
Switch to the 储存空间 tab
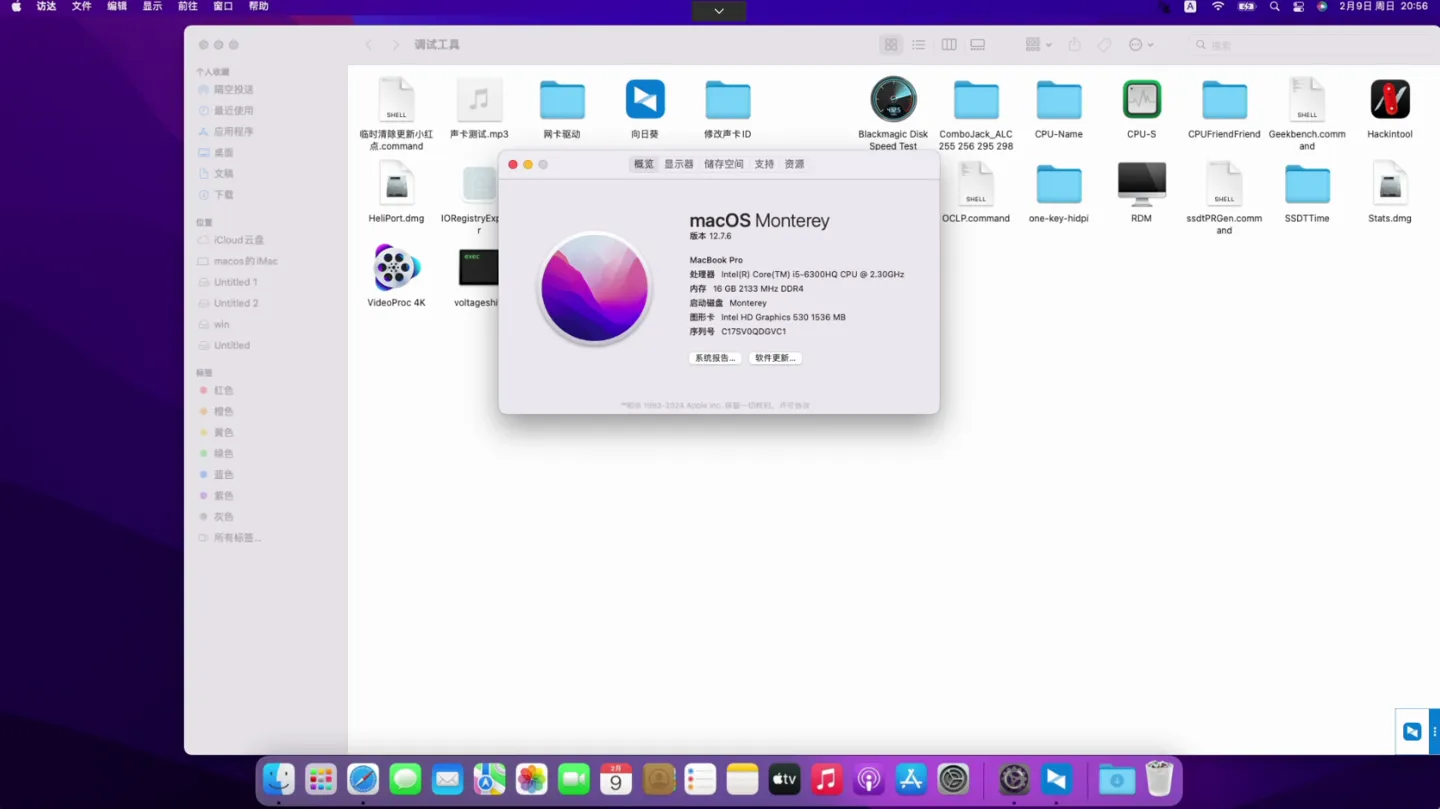723,164
